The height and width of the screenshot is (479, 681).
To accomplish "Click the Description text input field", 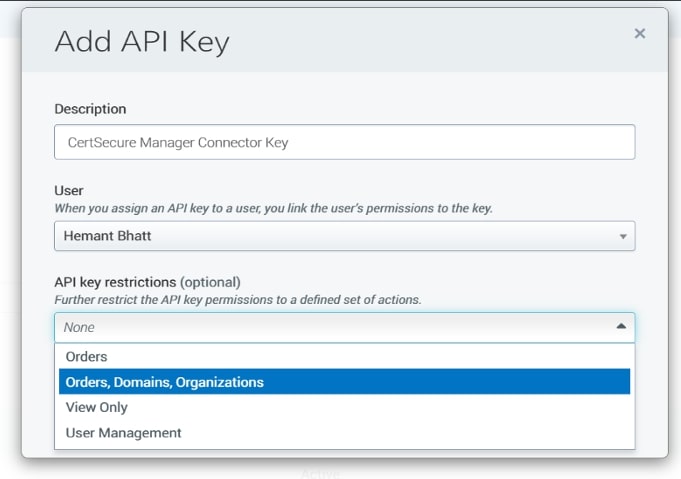I will (344, 142).
